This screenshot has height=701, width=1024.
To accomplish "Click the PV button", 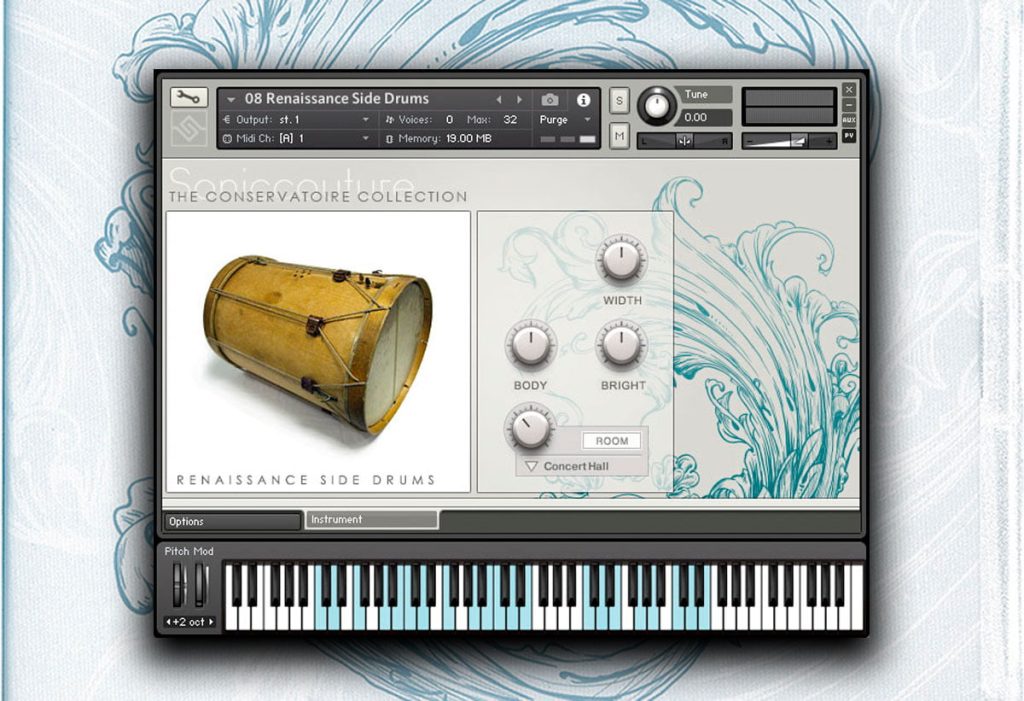I will click(848, 136).
